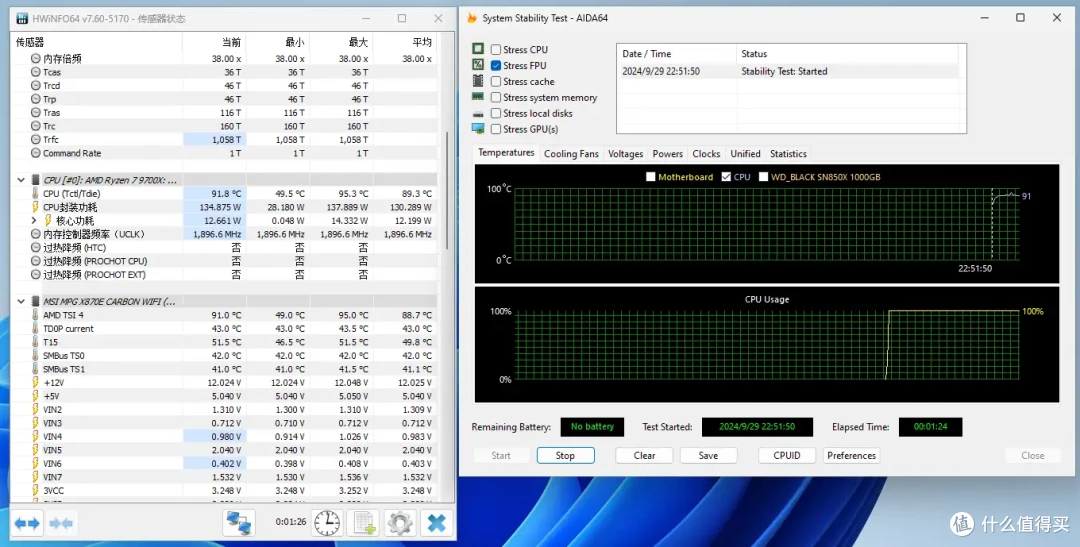1080x547 pixels.
Task: Click the AIDA64 flame title icon
Action: click(472, 18)
